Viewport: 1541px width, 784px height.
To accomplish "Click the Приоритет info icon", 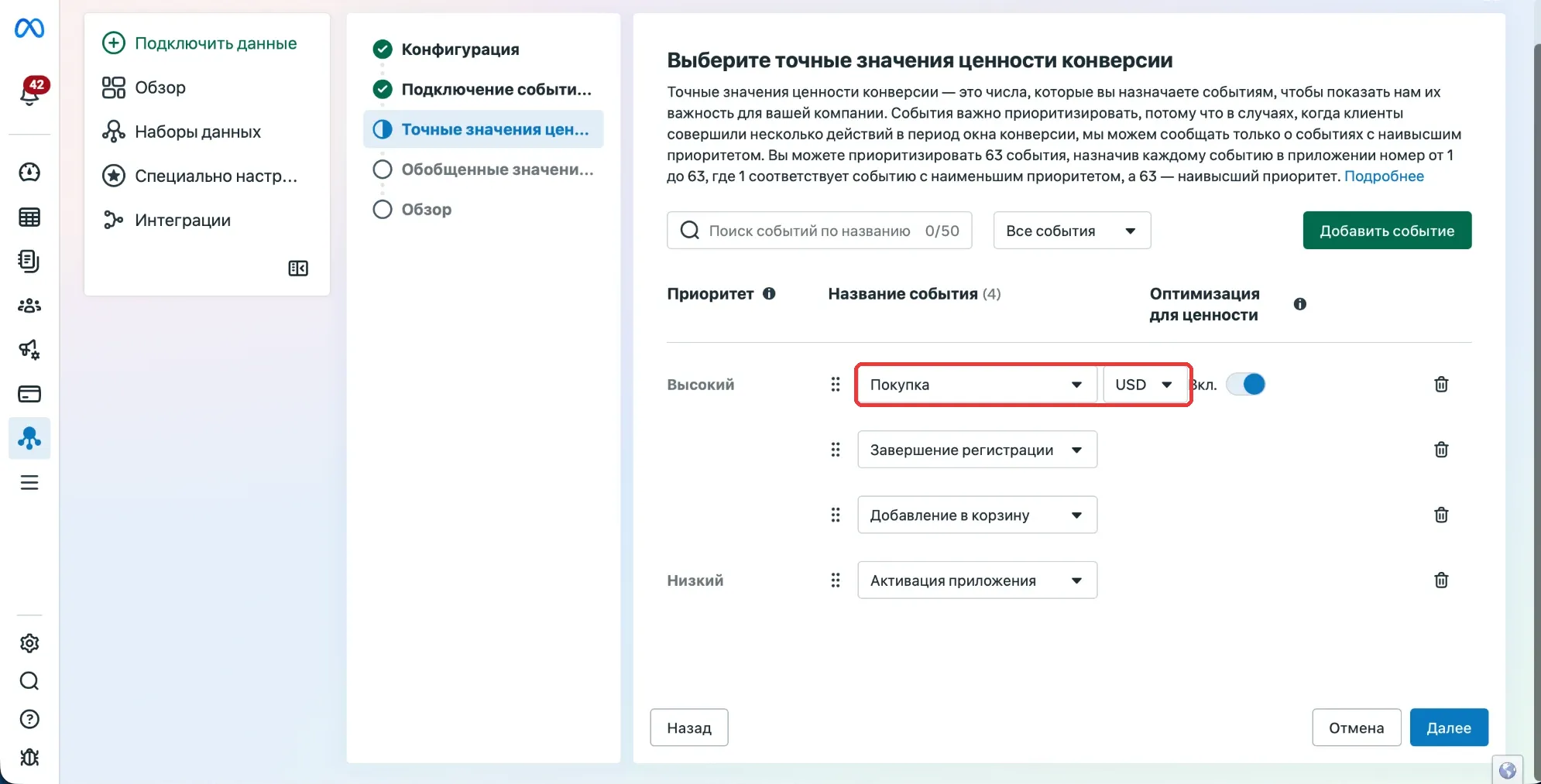I will [x=769, y=293].
